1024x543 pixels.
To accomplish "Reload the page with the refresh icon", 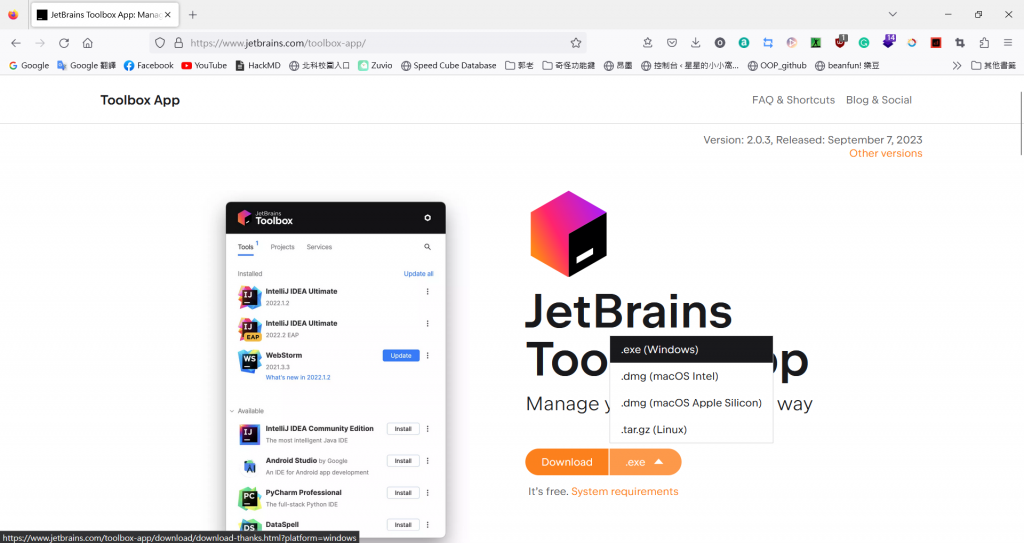I will click(x=64, y=43).
